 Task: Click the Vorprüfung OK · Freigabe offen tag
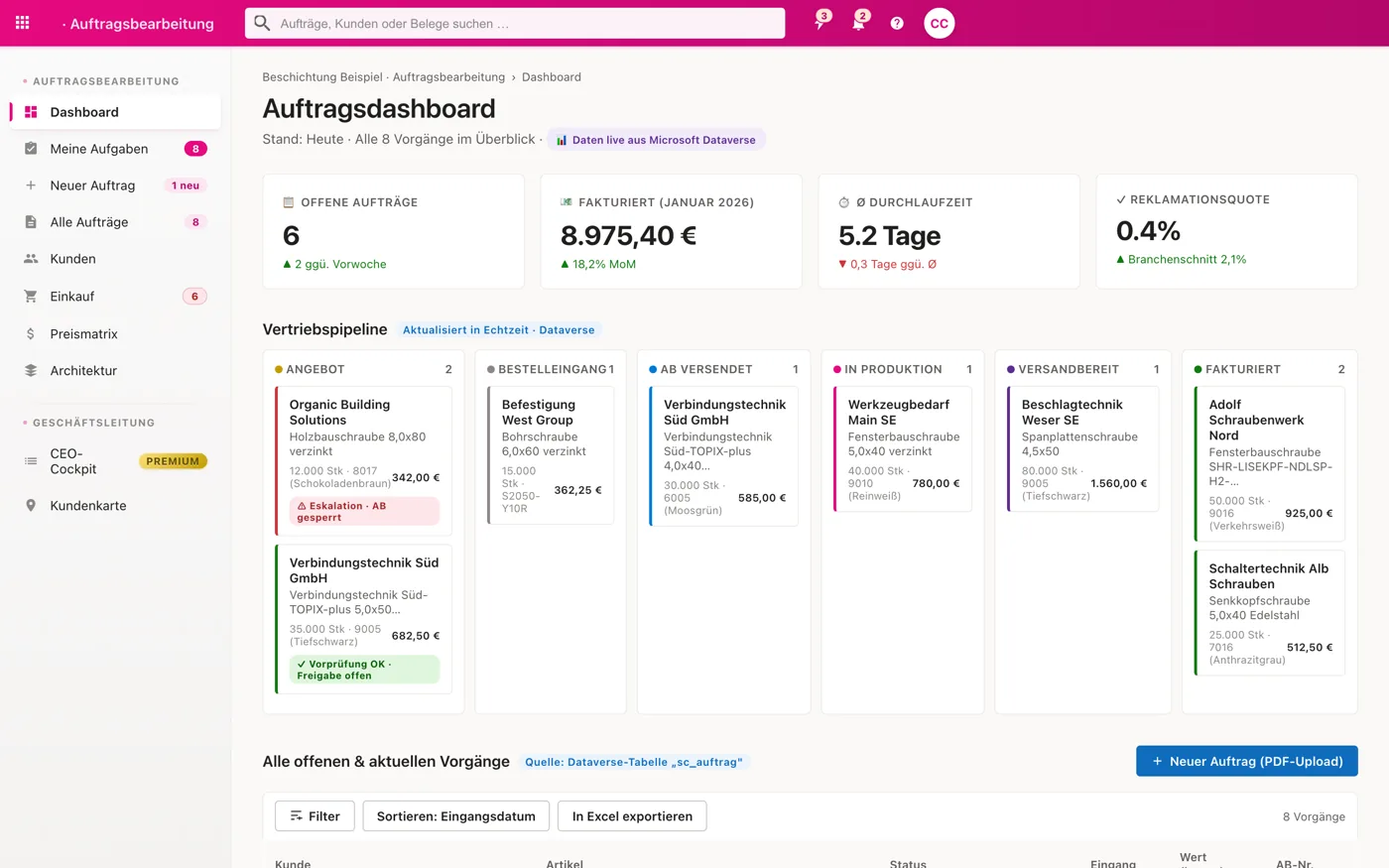[364, 670]
